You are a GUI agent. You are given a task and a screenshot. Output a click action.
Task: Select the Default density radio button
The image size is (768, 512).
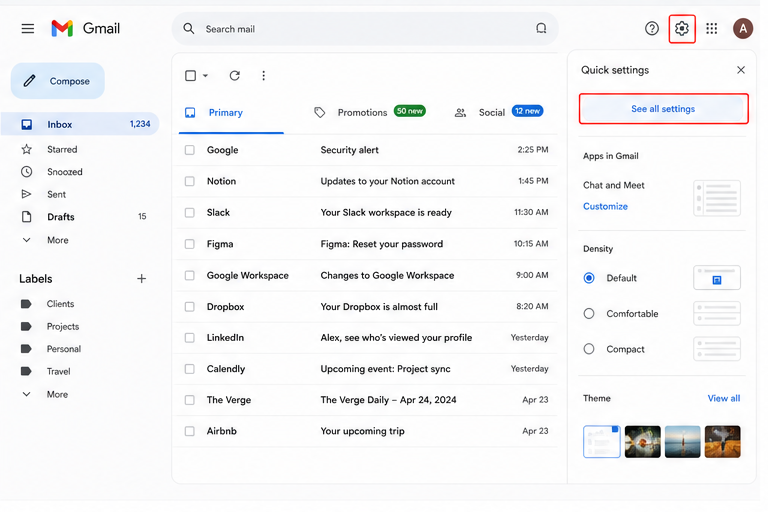click(589, 278)
